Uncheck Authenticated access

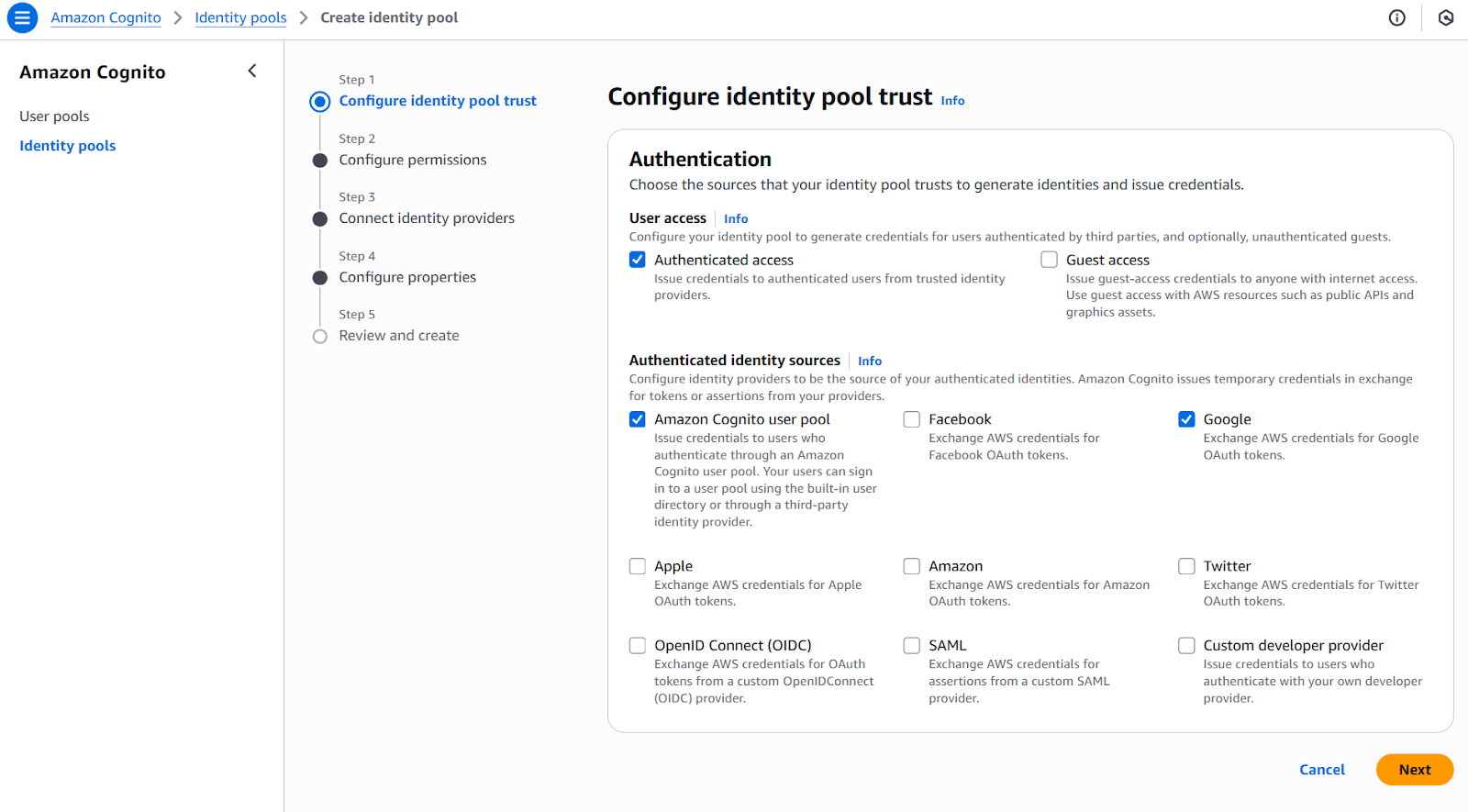638,260
